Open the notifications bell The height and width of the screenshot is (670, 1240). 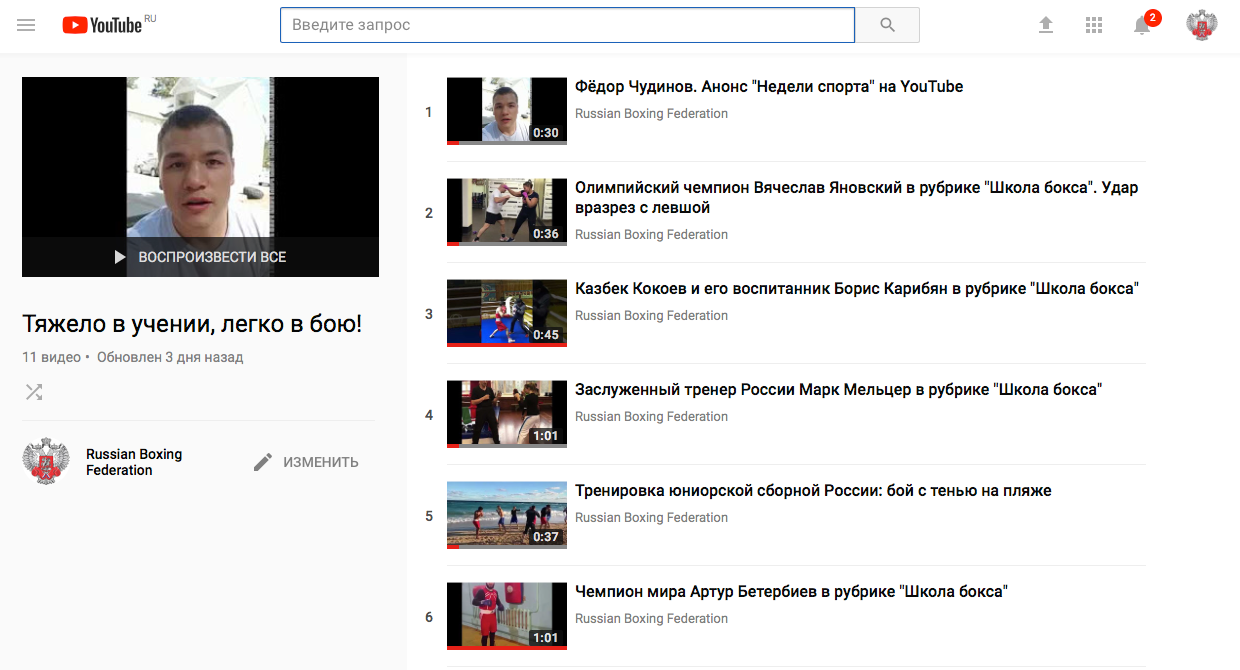(1142, 26)
